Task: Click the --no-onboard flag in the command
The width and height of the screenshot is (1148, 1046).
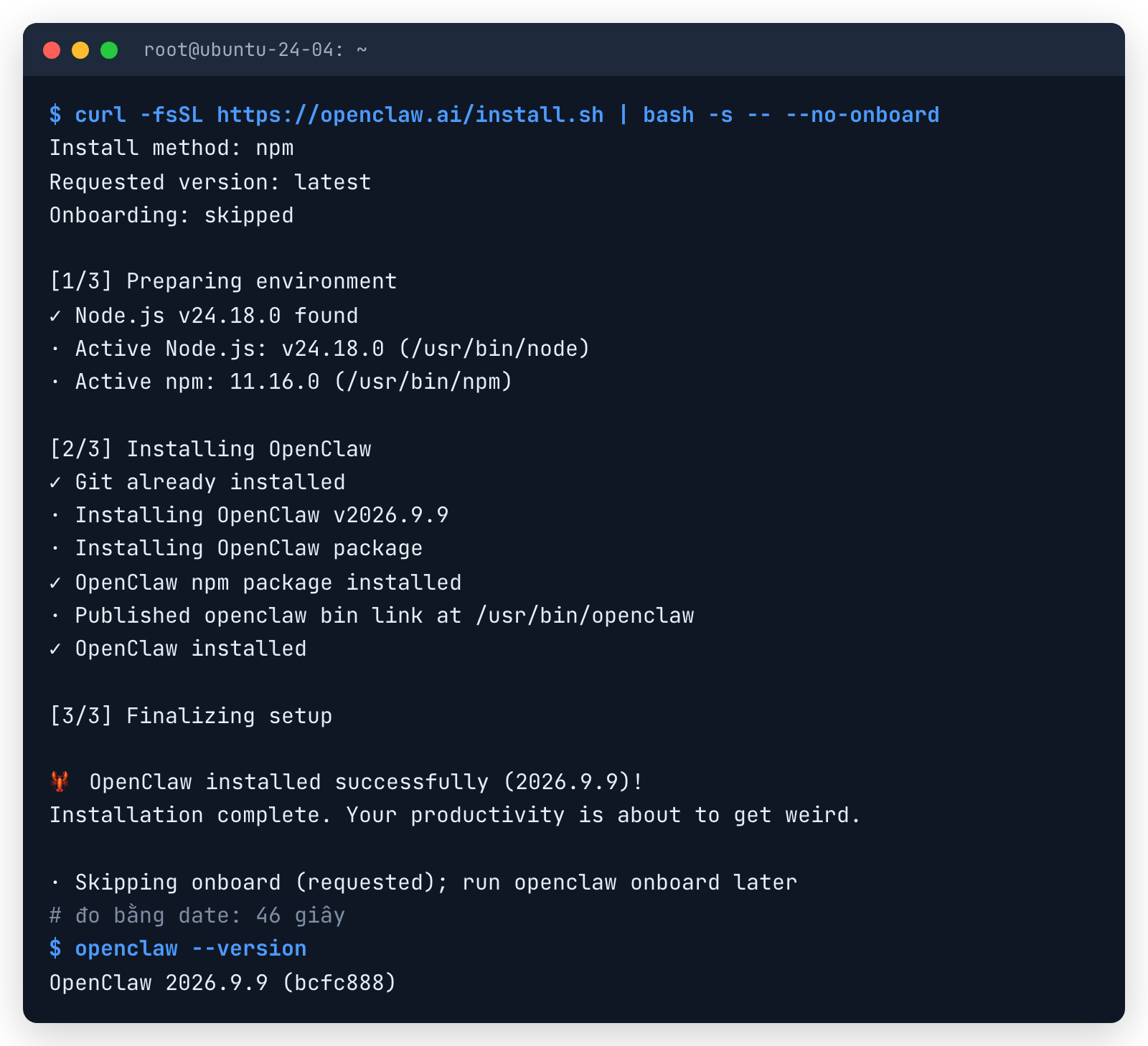Action: 863,115
